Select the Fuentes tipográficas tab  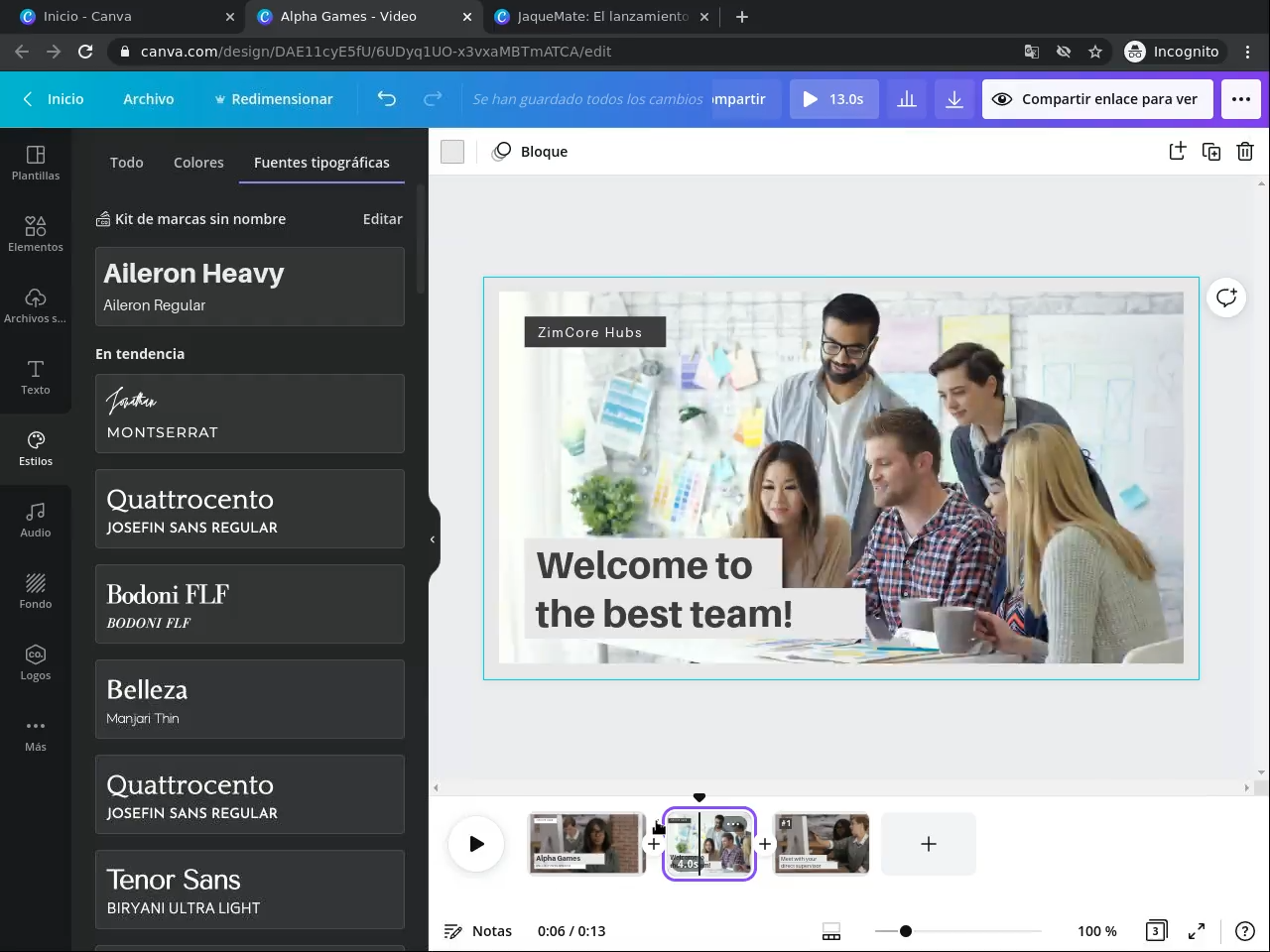click(321, 163)
